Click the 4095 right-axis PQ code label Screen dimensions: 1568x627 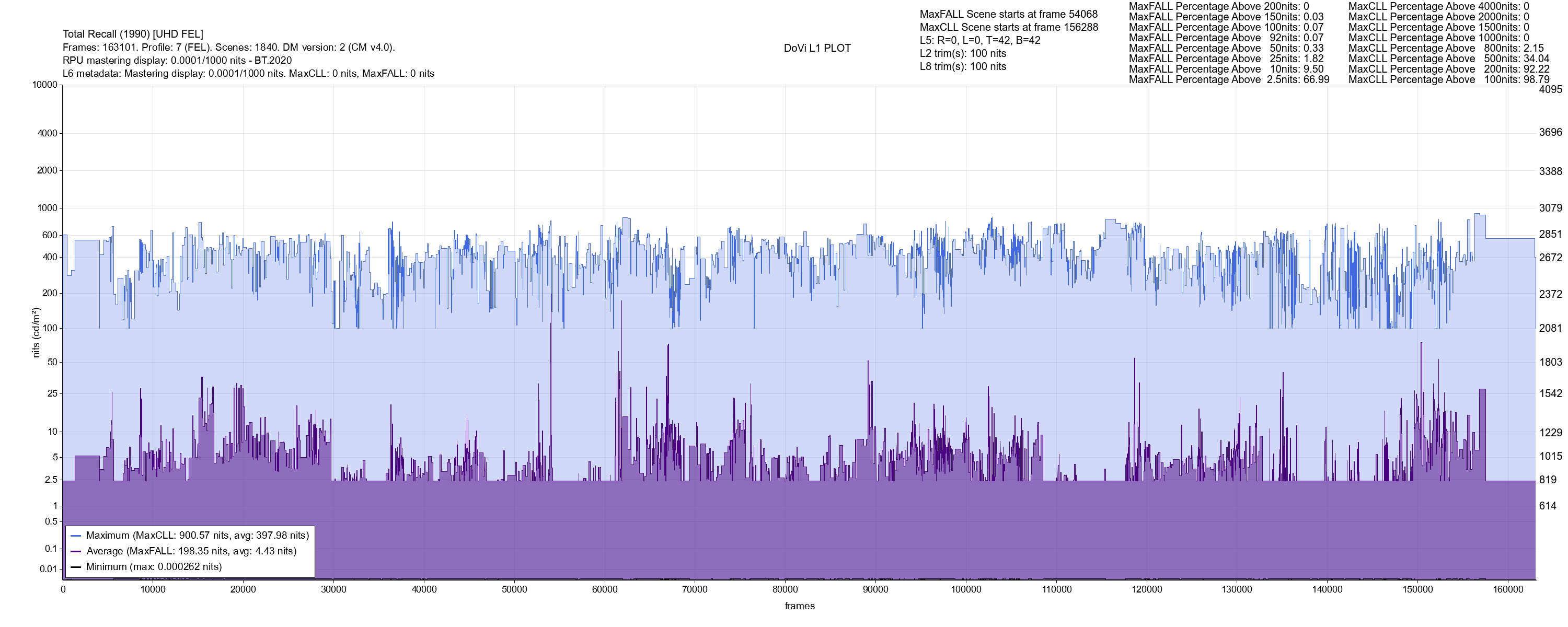(1550, 89)
